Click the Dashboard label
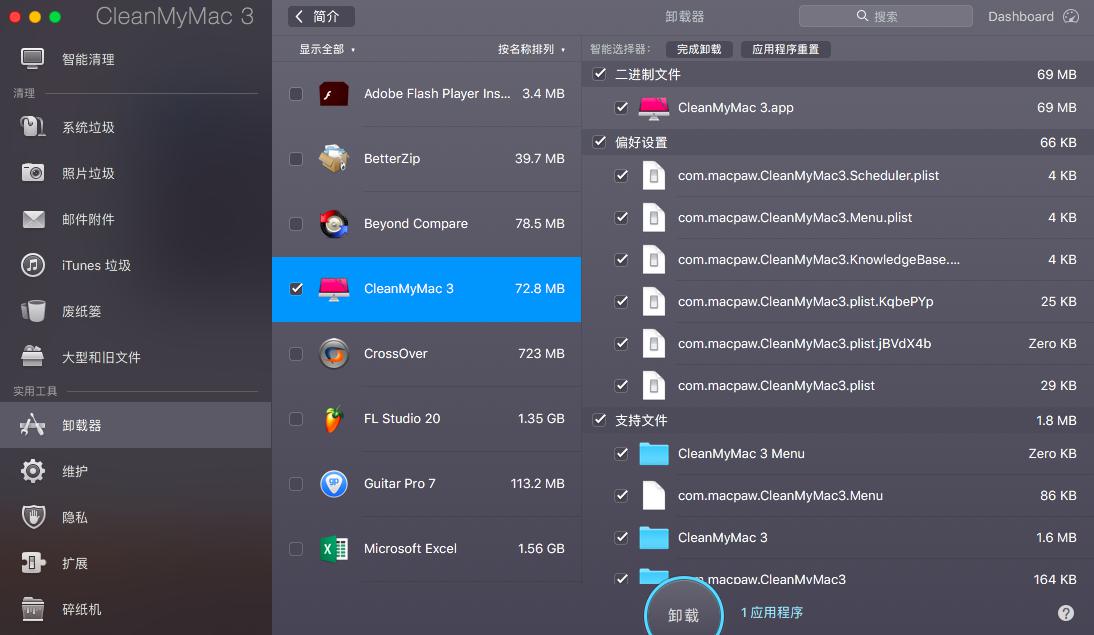 1020,16
